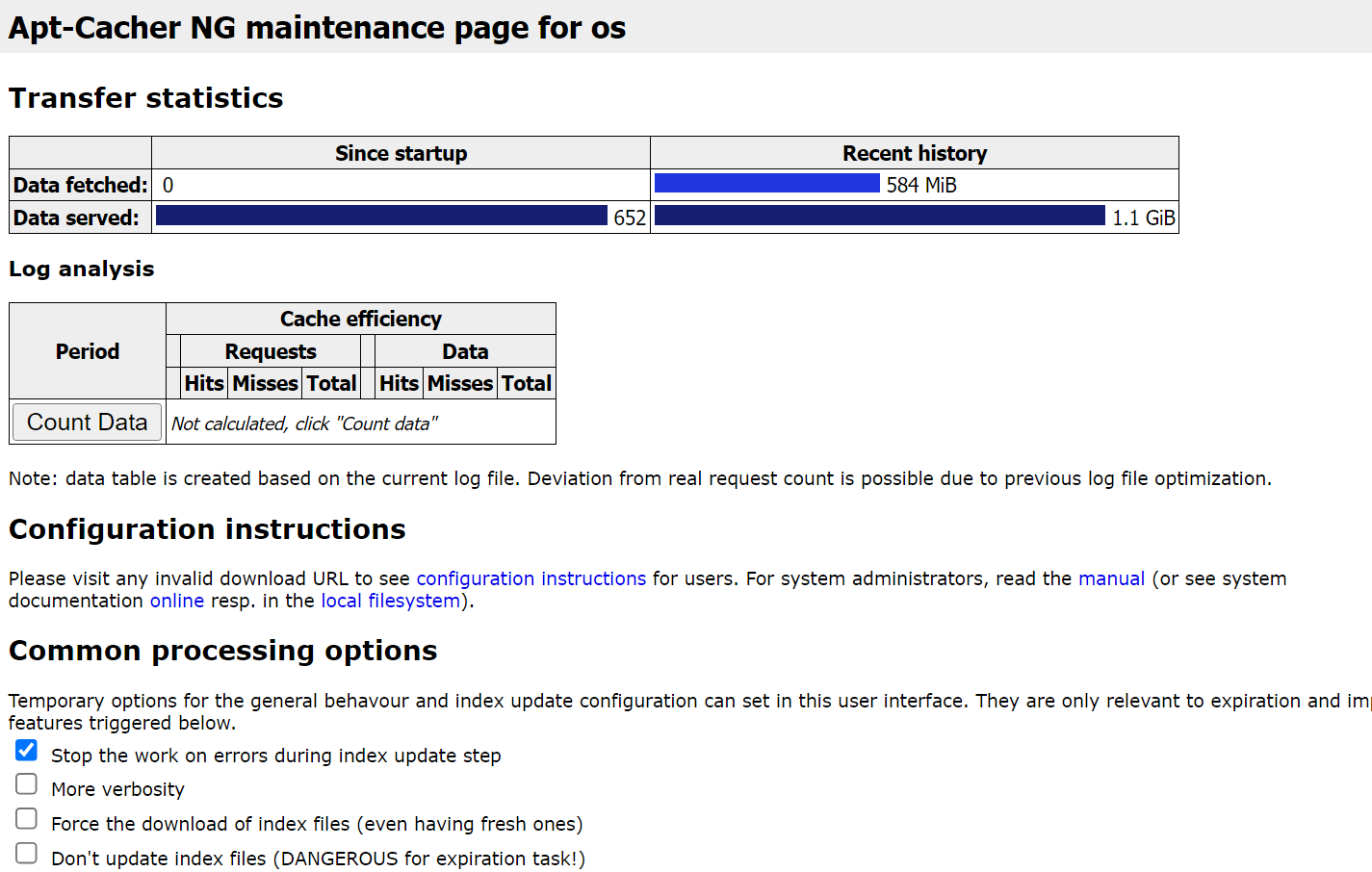Click the Misses cell under Data
1372x872 pixels.
tap(460, 383)
